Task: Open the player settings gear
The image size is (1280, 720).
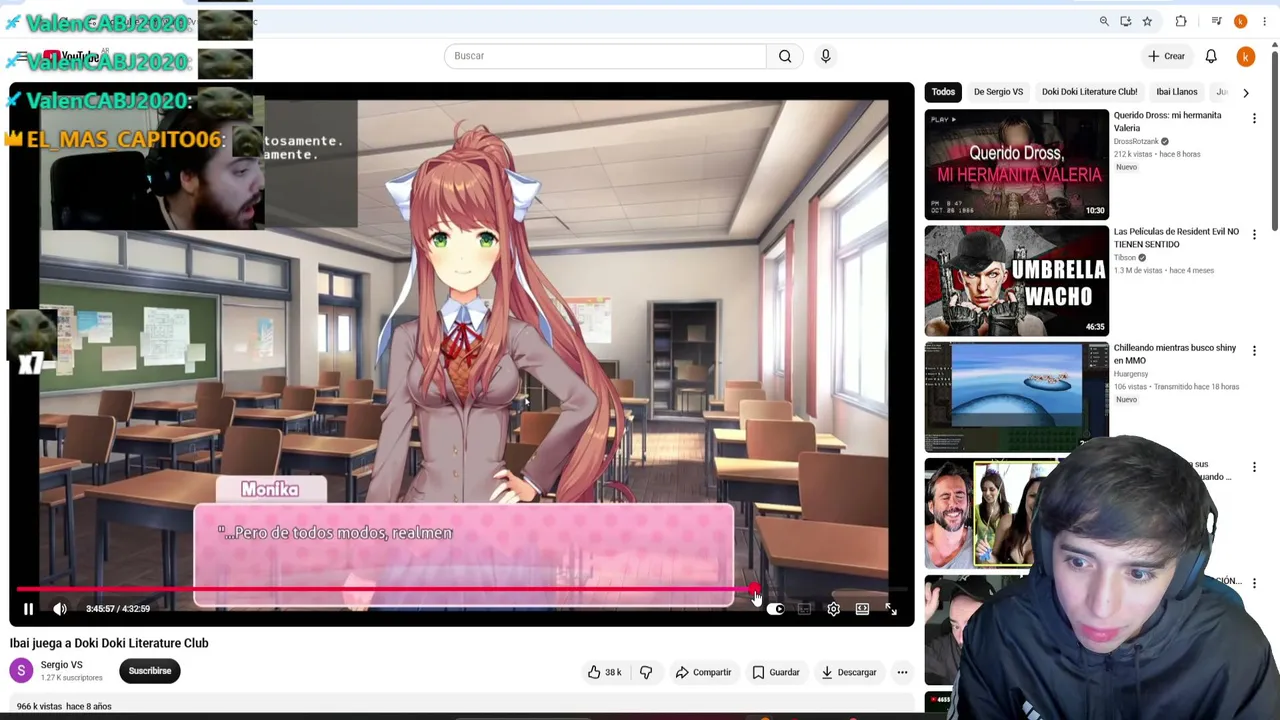Action: (833, 609)
